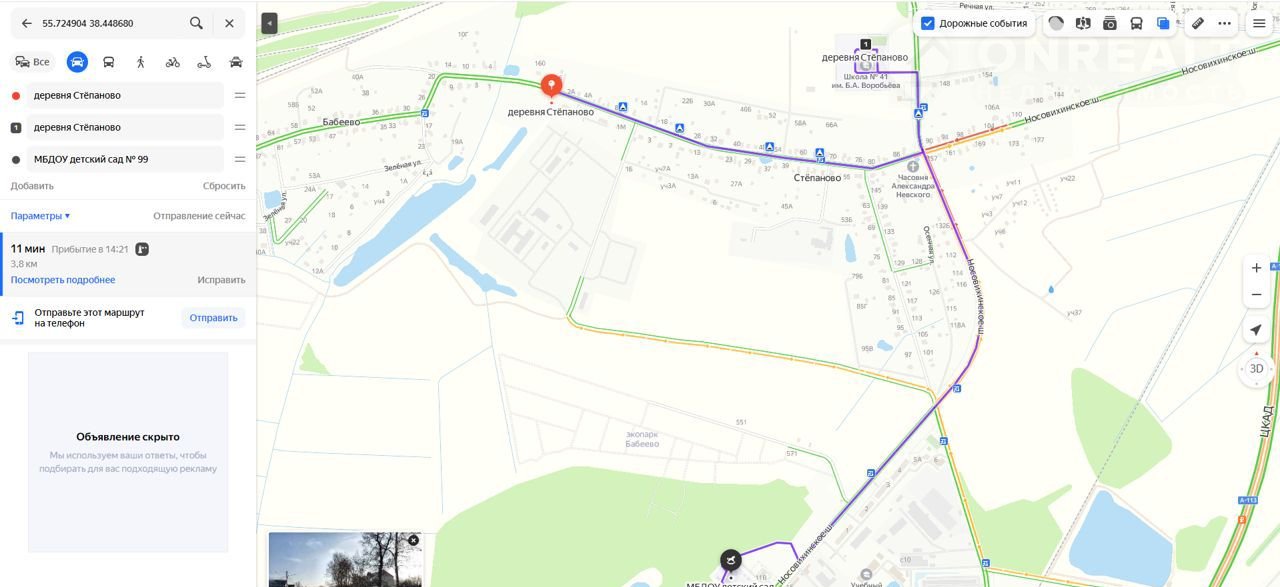Open map layers selector
Screen dimensions: 1280x587
click(x=1164, y=23)
